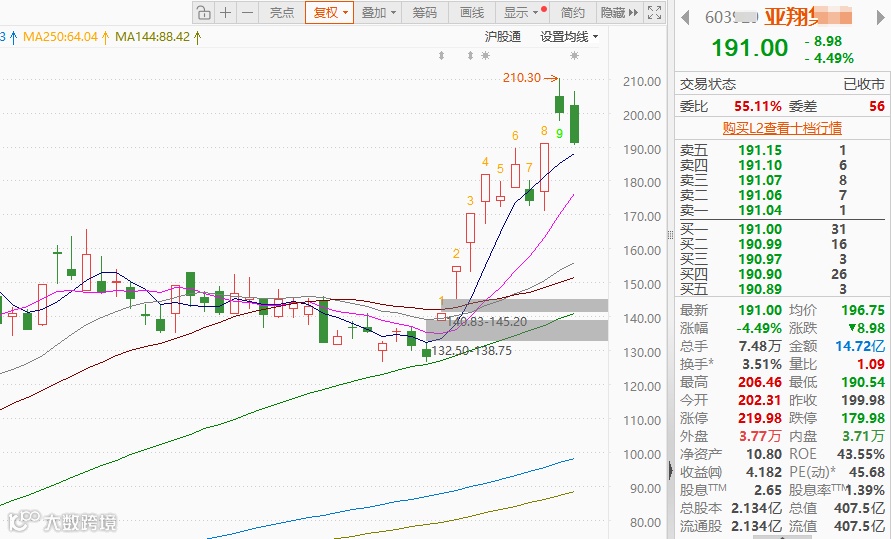Toggle the chart lock icon
Image resolution: width=891 pixels, height=539 pixels.
pyautogui.click(x=203, y=12)
